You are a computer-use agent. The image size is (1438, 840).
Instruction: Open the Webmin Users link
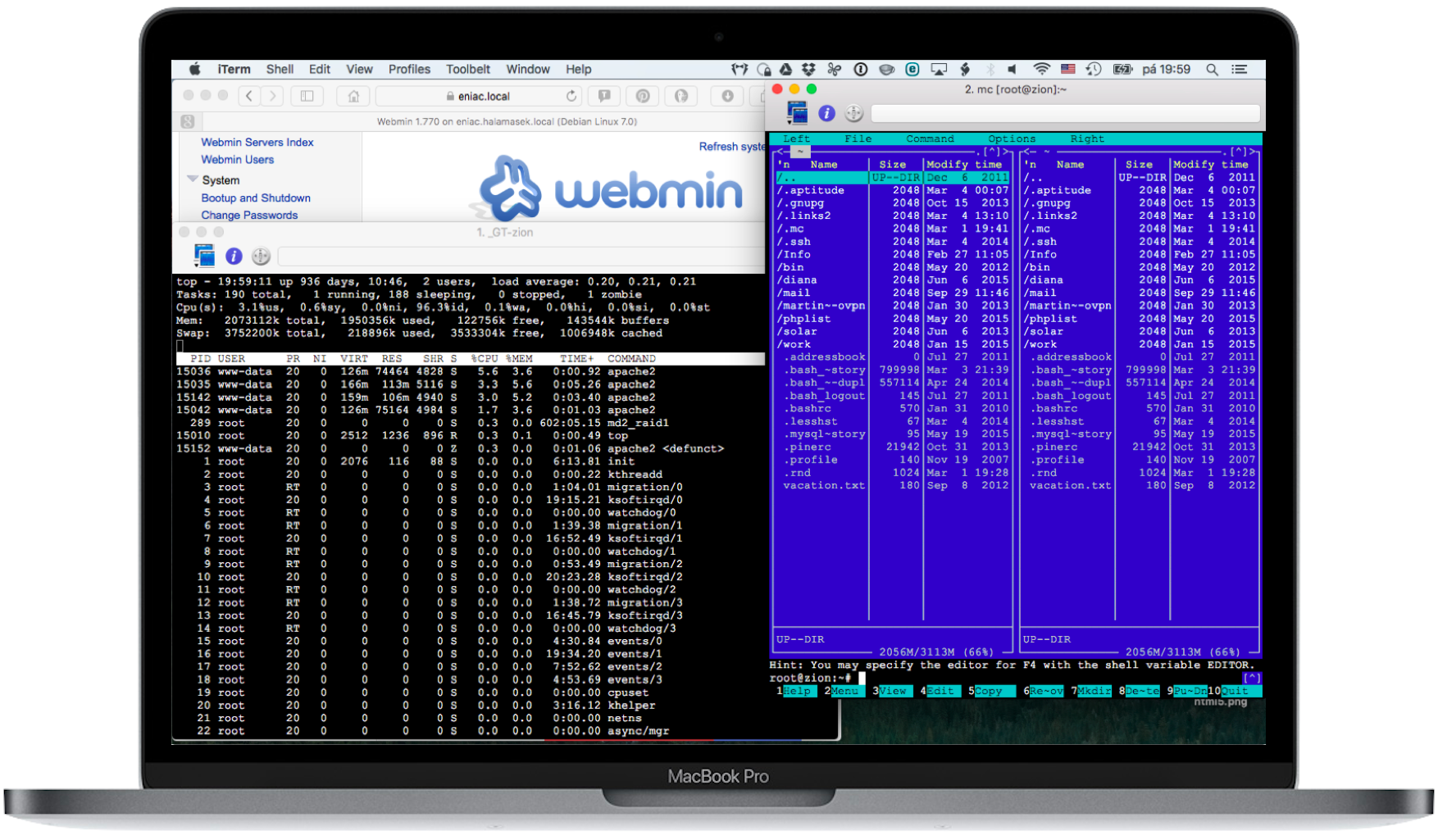coord(238,160)
